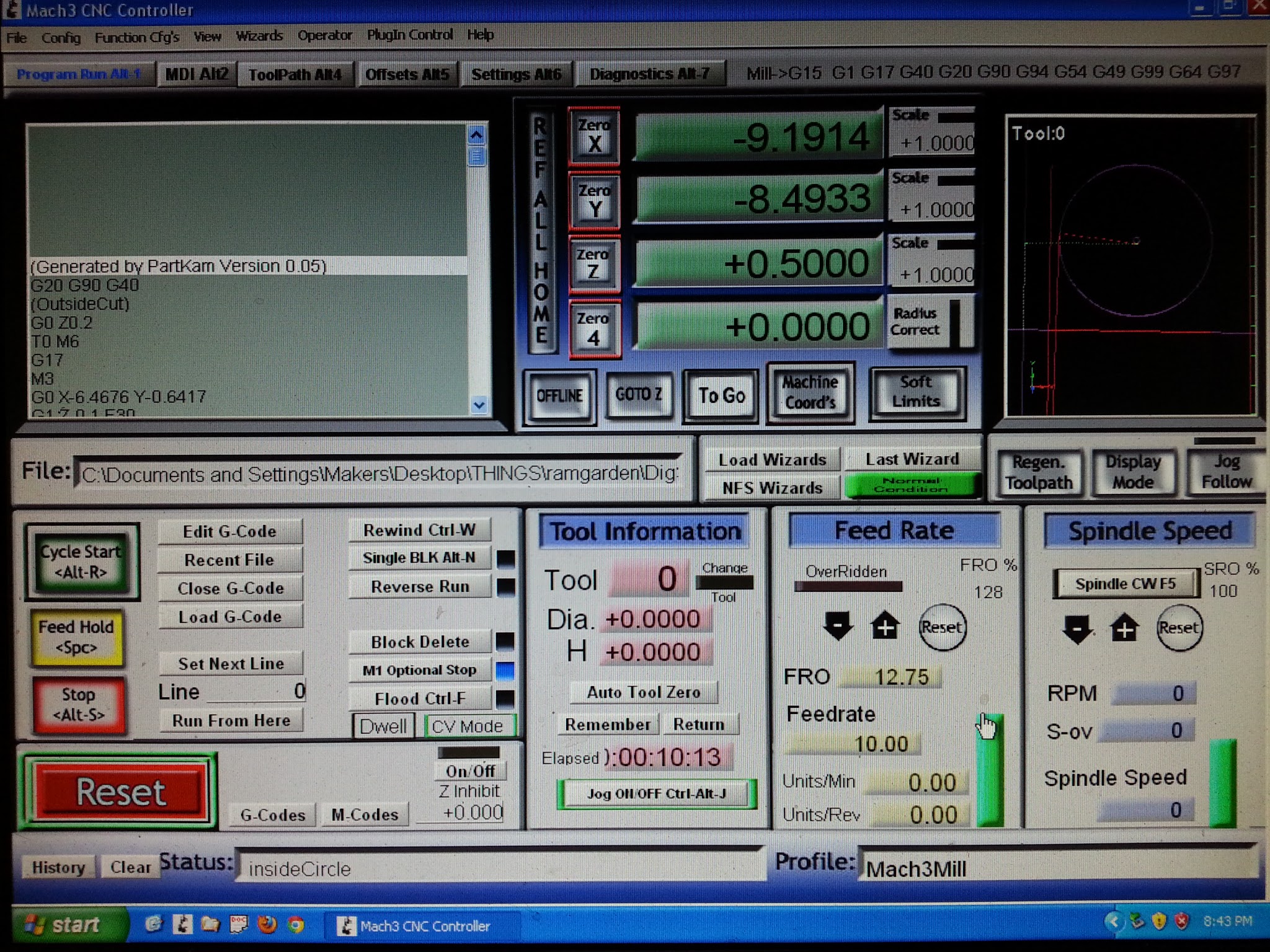This screenshot has width=1270, height=952.
Task: Toggle CV Mode
Action: click(x=469, y=726)
